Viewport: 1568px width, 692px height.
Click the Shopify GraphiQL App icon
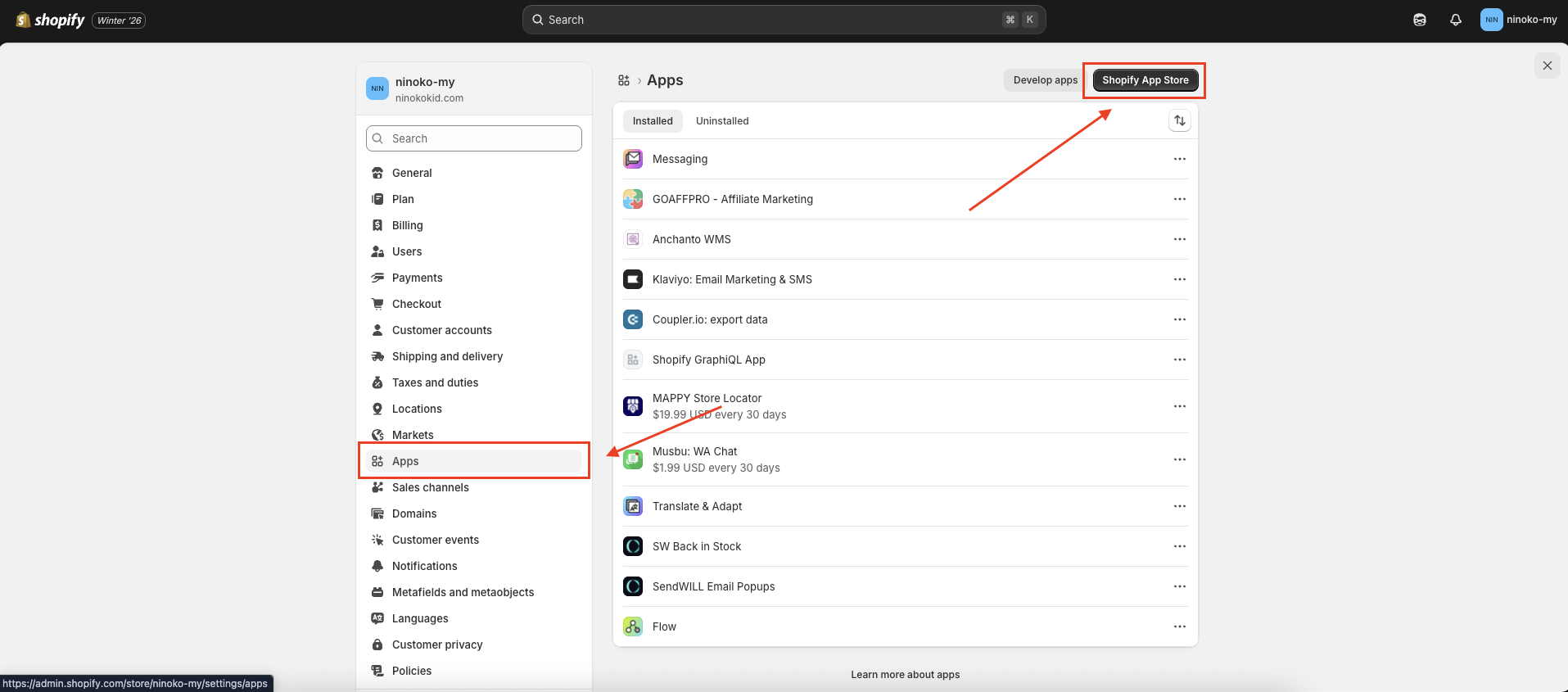pos(633,360)
